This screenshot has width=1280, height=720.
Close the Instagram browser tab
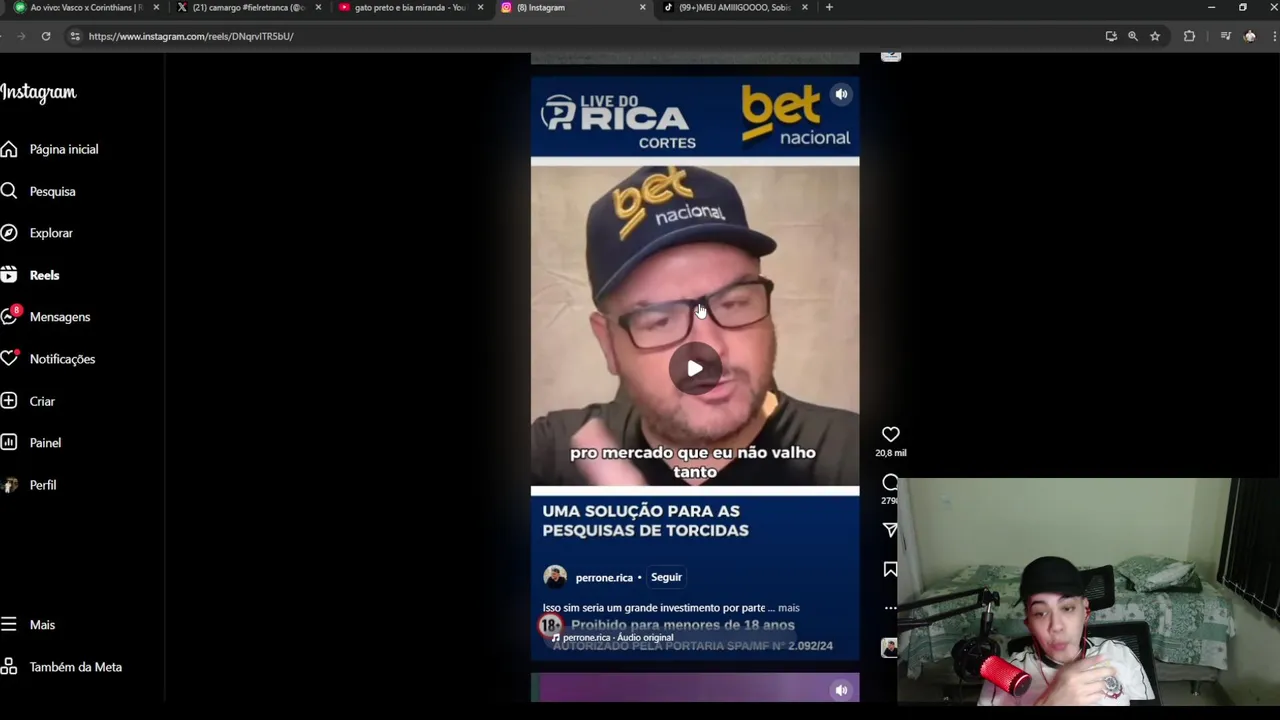642,7
